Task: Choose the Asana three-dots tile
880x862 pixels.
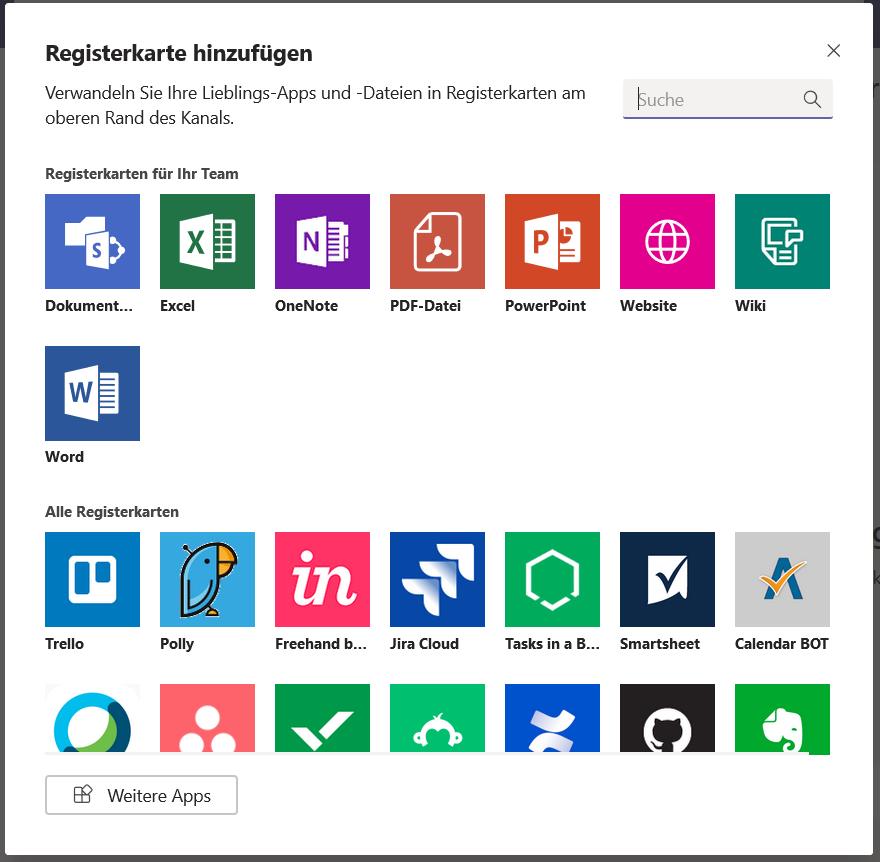Action: tap(207, 718)
